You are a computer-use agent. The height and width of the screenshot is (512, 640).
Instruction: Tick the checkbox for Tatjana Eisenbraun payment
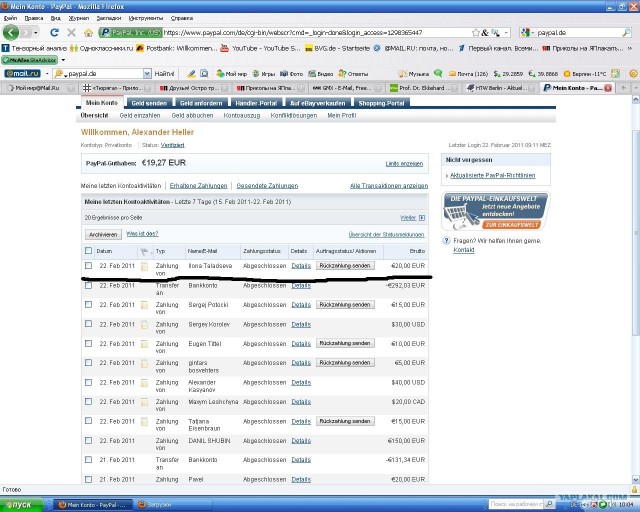coord(88,421)
